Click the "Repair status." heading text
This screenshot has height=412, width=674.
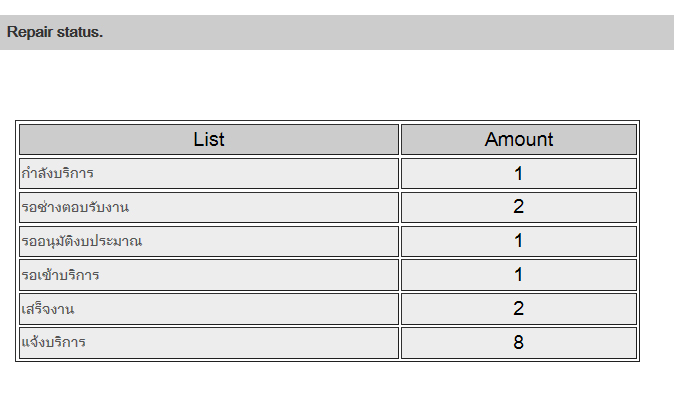tap(55, 32)
